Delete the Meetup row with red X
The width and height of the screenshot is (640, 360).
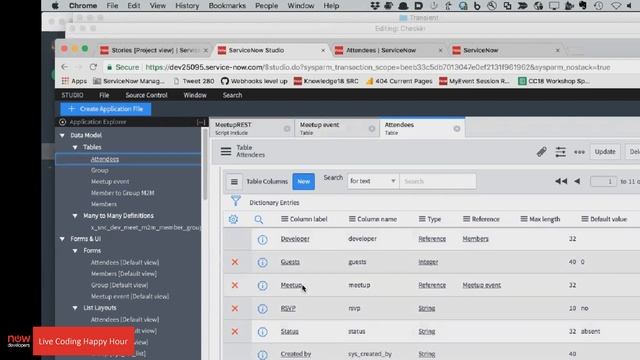click(x=235, y=285)
